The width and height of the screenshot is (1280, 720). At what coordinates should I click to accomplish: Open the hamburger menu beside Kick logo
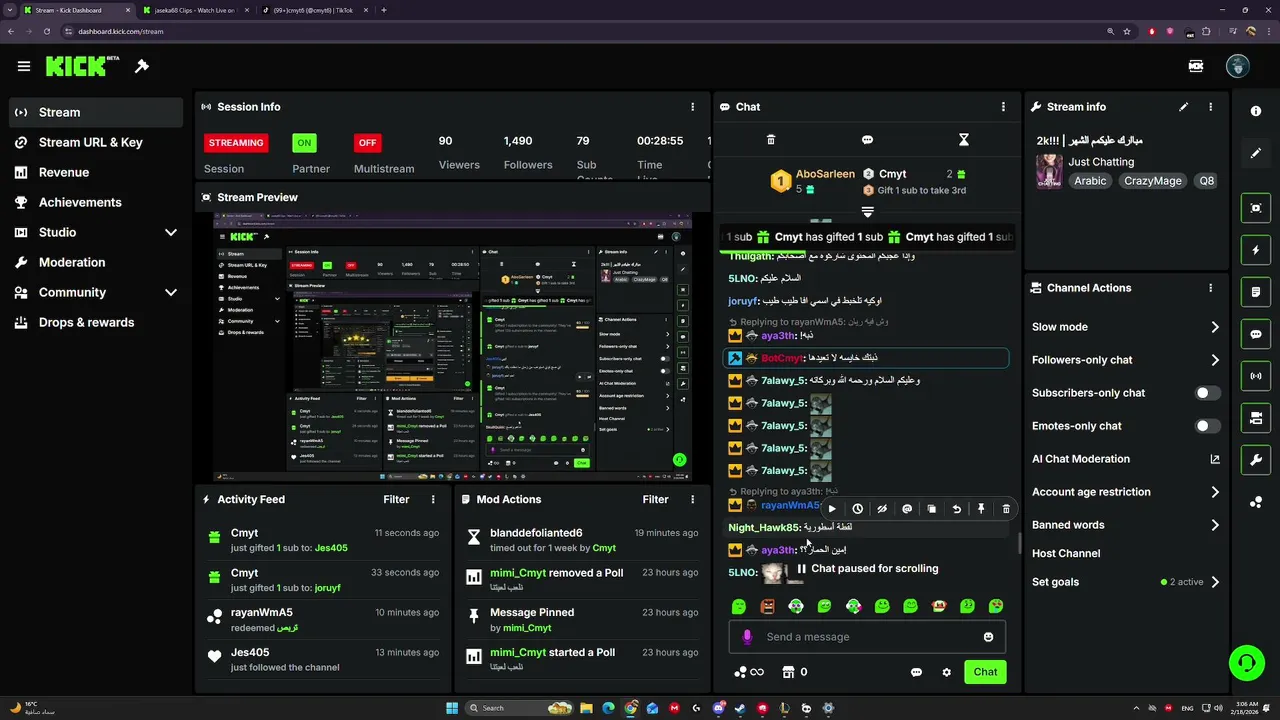(x=24, y=66)
